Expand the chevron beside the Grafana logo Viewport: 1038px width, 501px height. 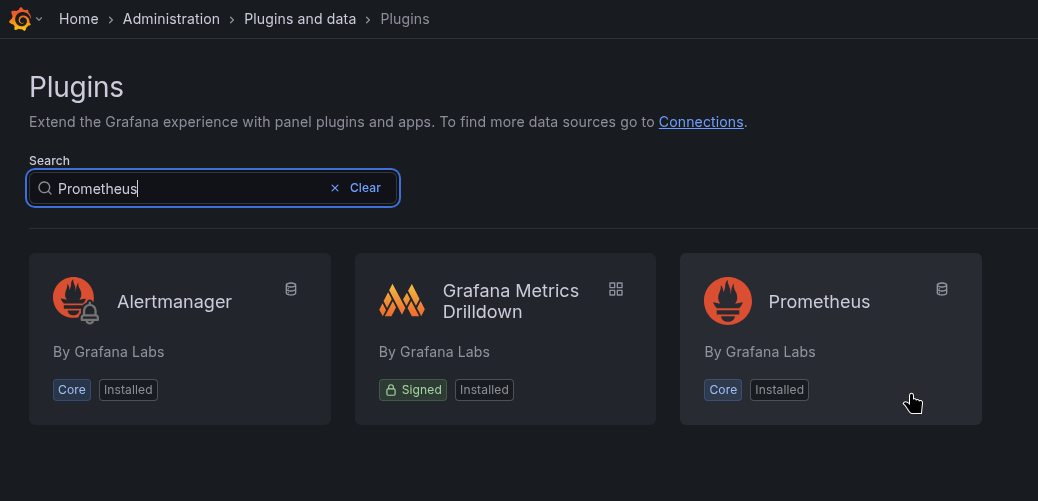click(x=39, y=19)
